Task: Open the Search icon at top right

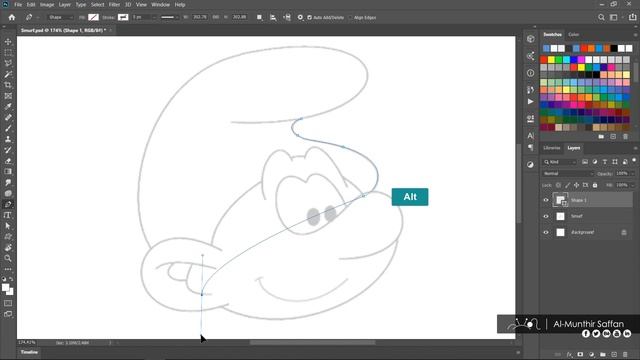Action: [601, 17]
